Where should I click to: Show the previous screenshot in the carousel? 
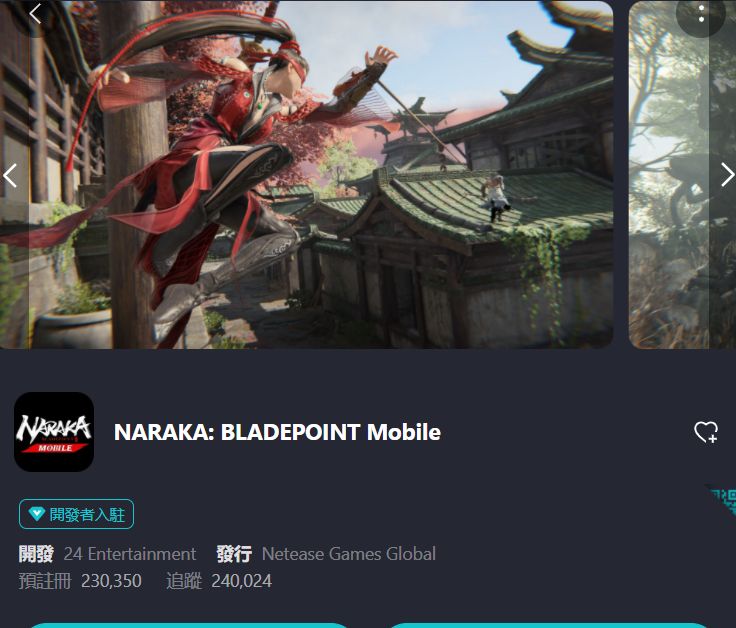point(10,176)
